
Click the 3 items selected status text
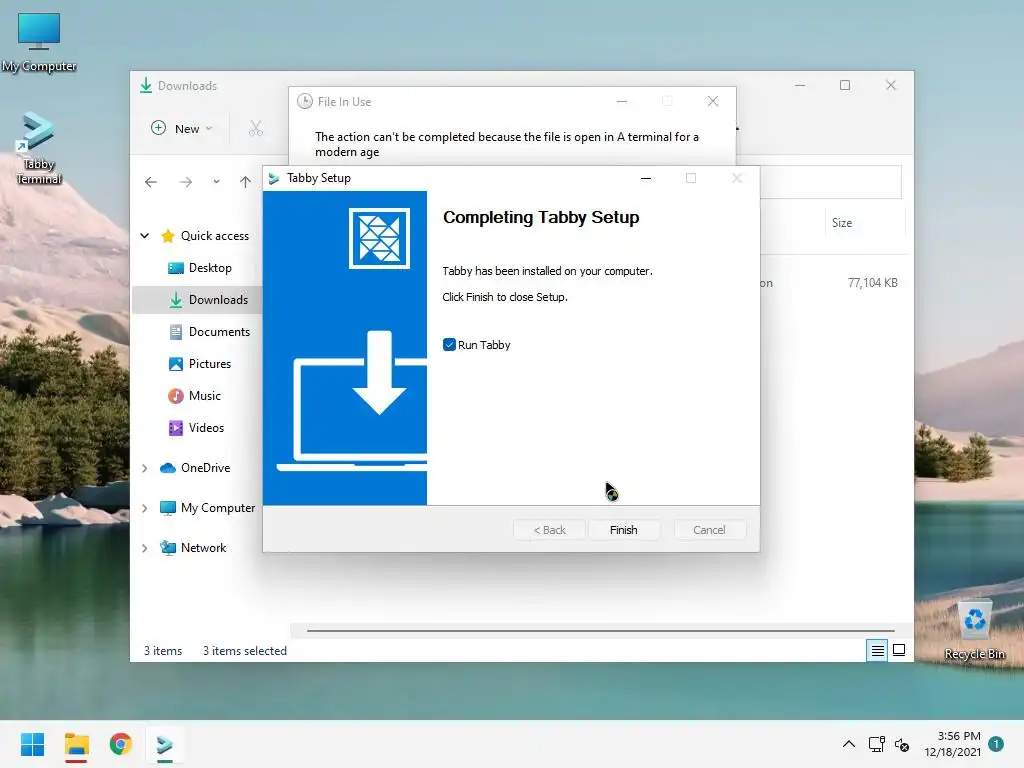[x=245, y=651]
